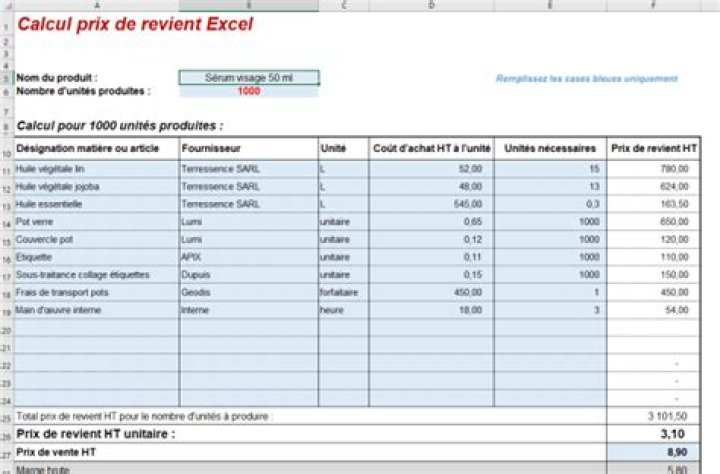The width and height of the screenshot is (720, 474).
Task: Click supplier cell 'Interne'
Action: 248,310
